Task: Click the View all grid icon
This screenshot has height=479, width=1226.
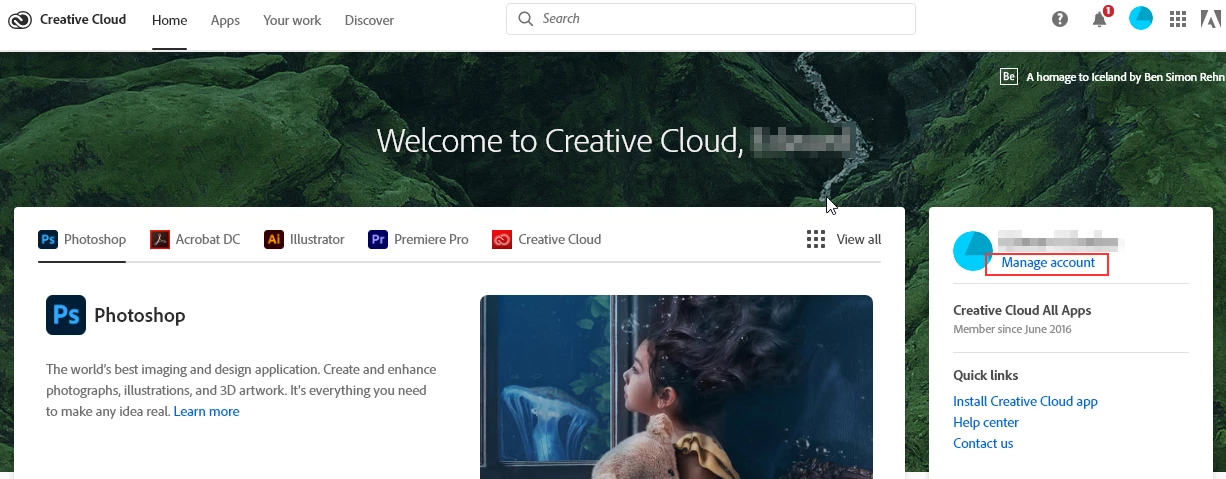Action: coord(816,239)
